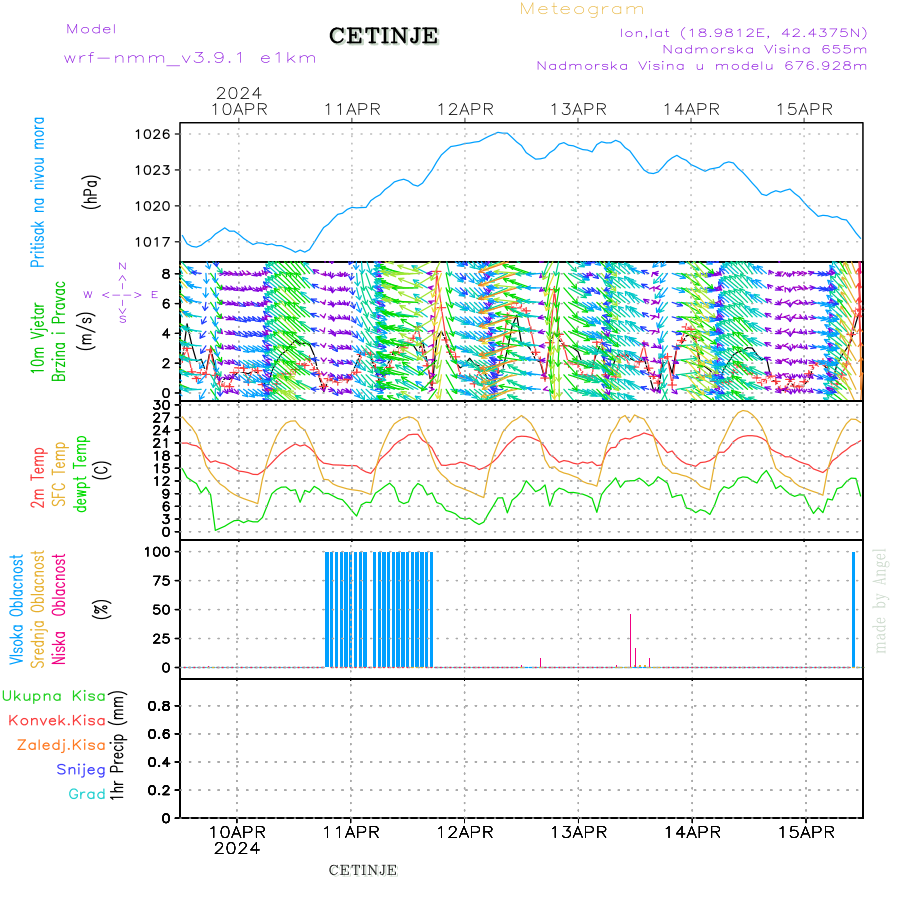Screen dimensions: 900x900
Task: Click the 12APR label on the top axis
Action: pyautogui.click(x=465, y=109)
